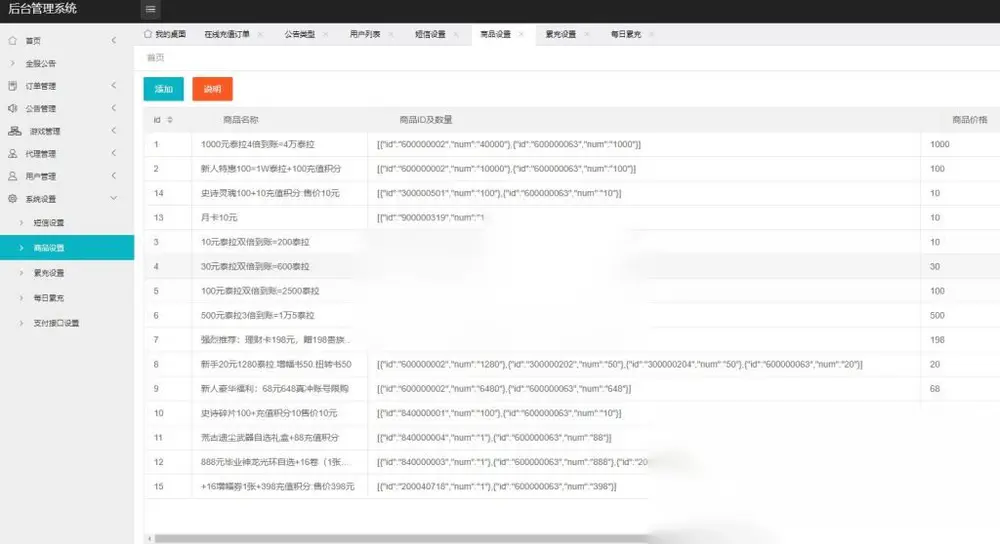Switch to the 公告类型 tab

[x=300, y=34]
